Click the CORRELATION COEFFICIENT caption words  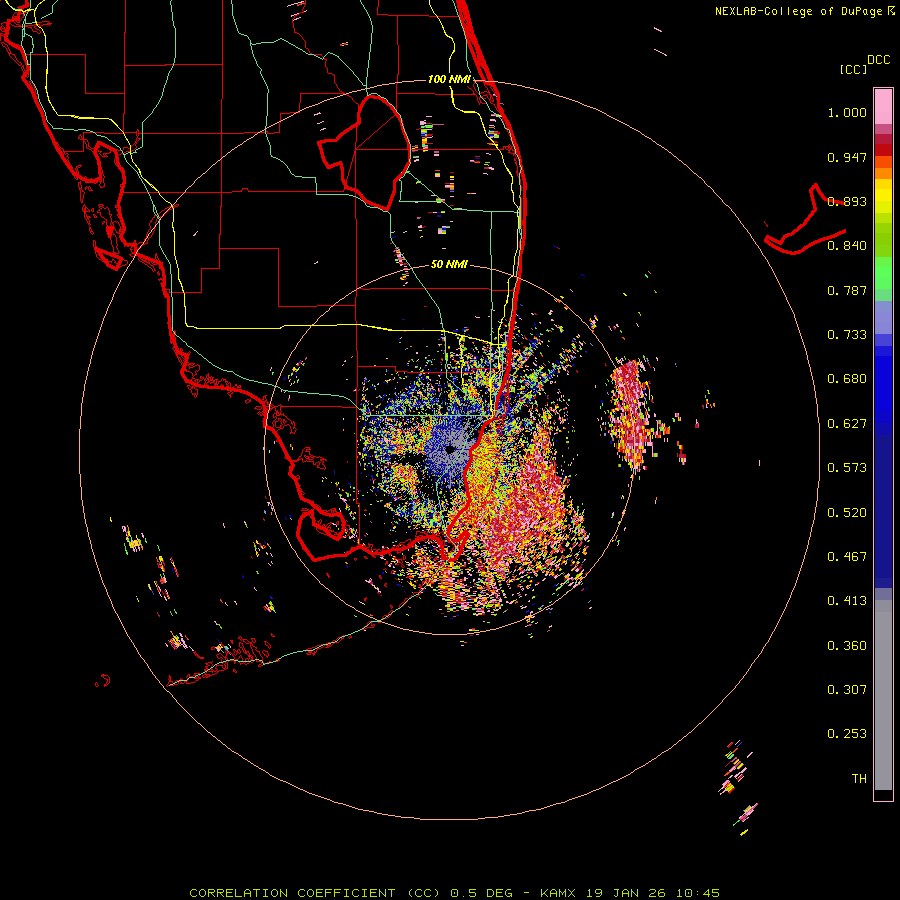click(292, 893)
